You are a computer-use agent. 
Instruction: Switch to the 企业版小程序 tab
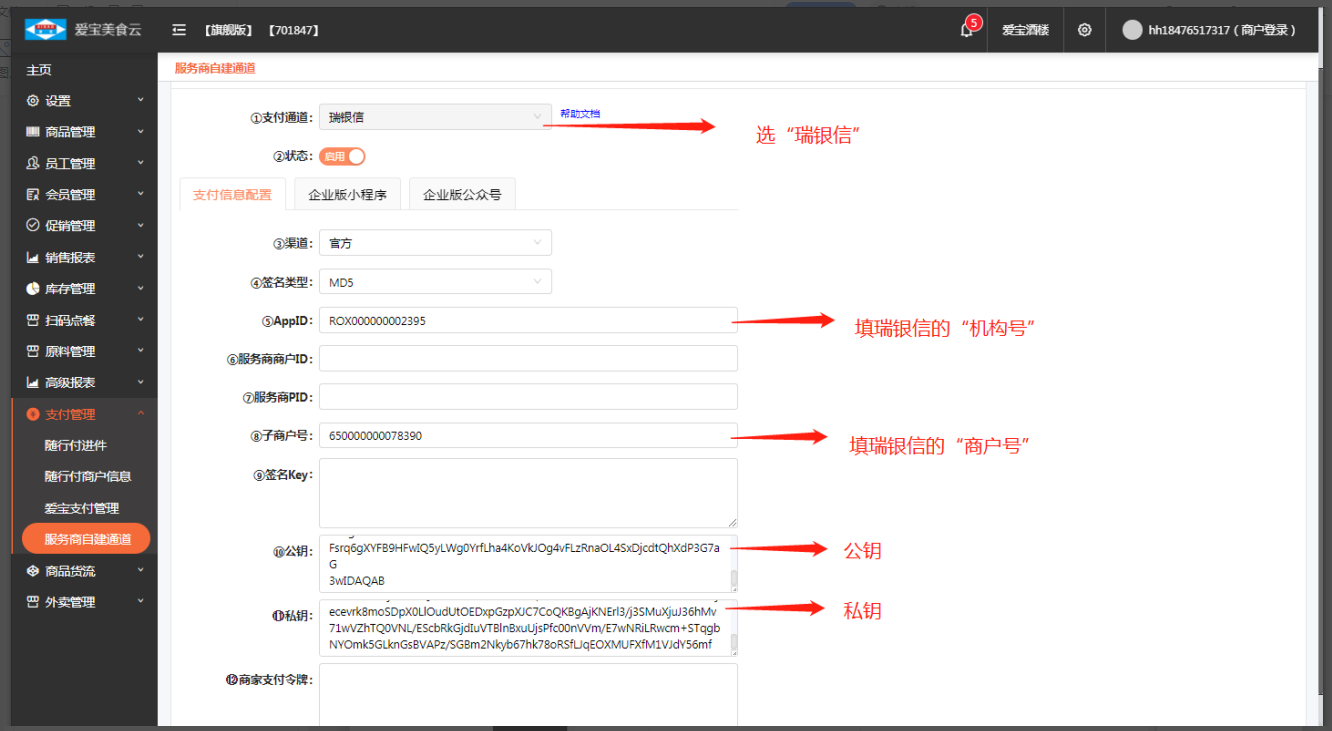(347, 195)
